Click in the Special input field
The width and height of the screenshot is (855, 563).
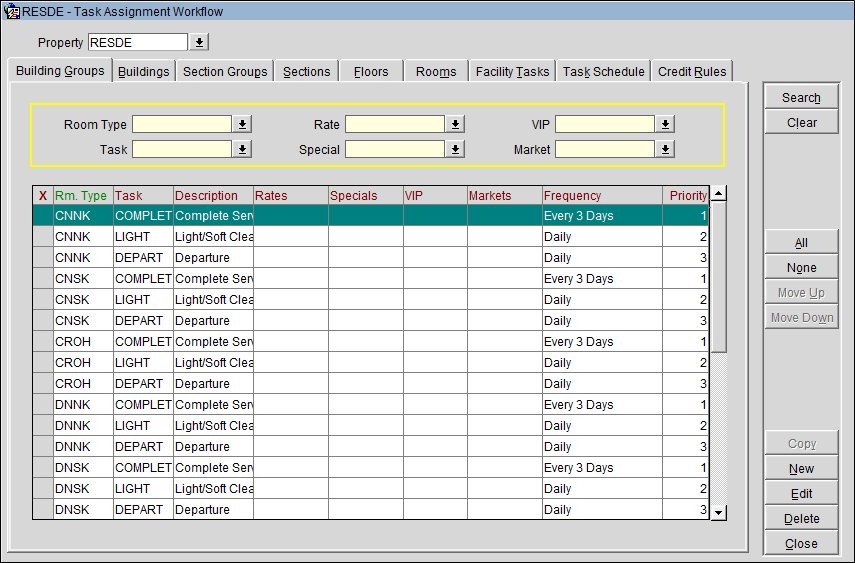[x=395, y=149]
